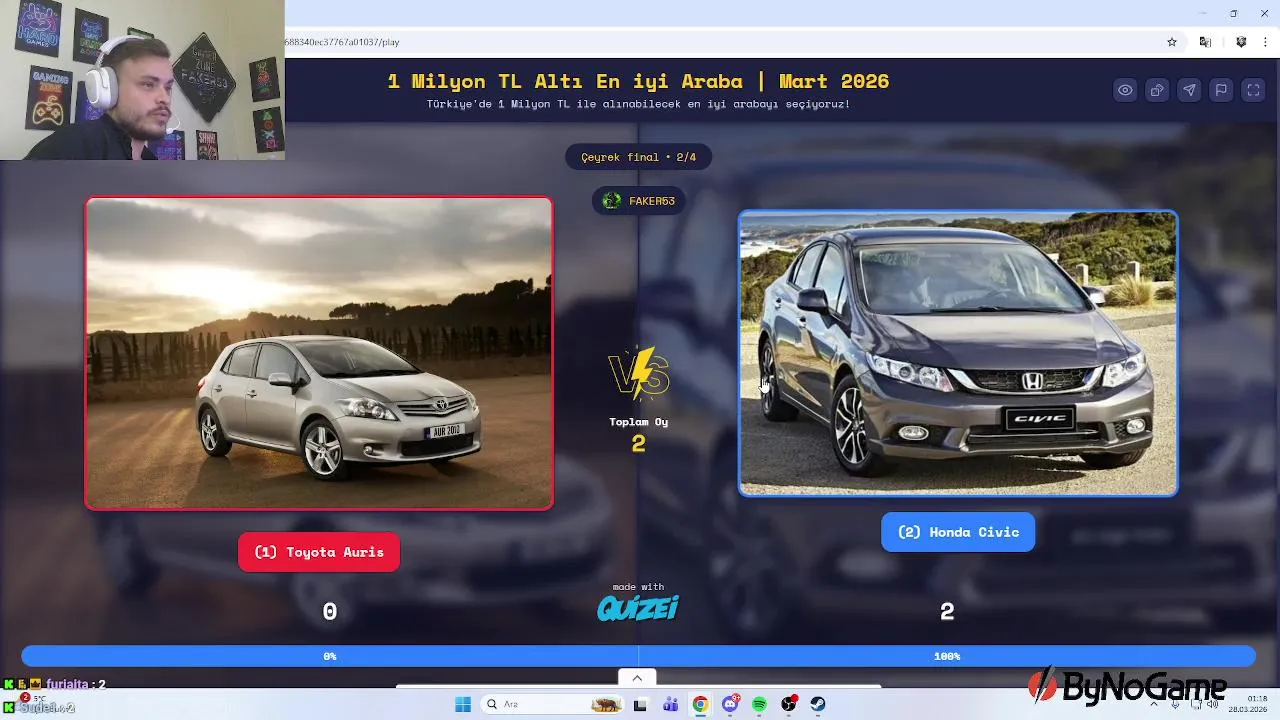Viewport: 1280px width, 720px height.
Task: Open Steam from the taskbar
Action: (x=818, y=704)
